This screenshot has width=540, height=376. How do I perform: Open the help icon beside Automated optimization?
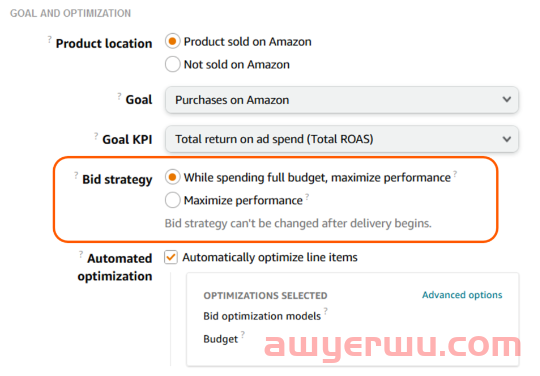[81, 254]
